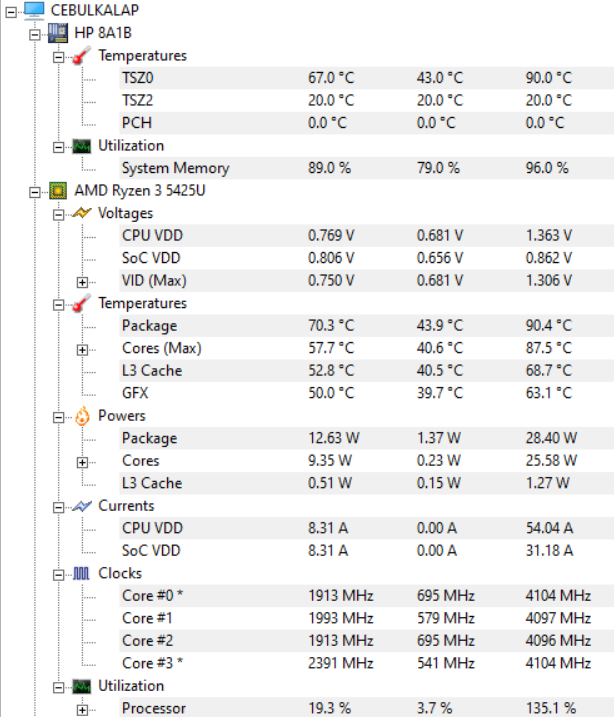This screenshot has height=717, width=614.
Task: Select the PCH temperature row
Action: (x=367, y=123)
